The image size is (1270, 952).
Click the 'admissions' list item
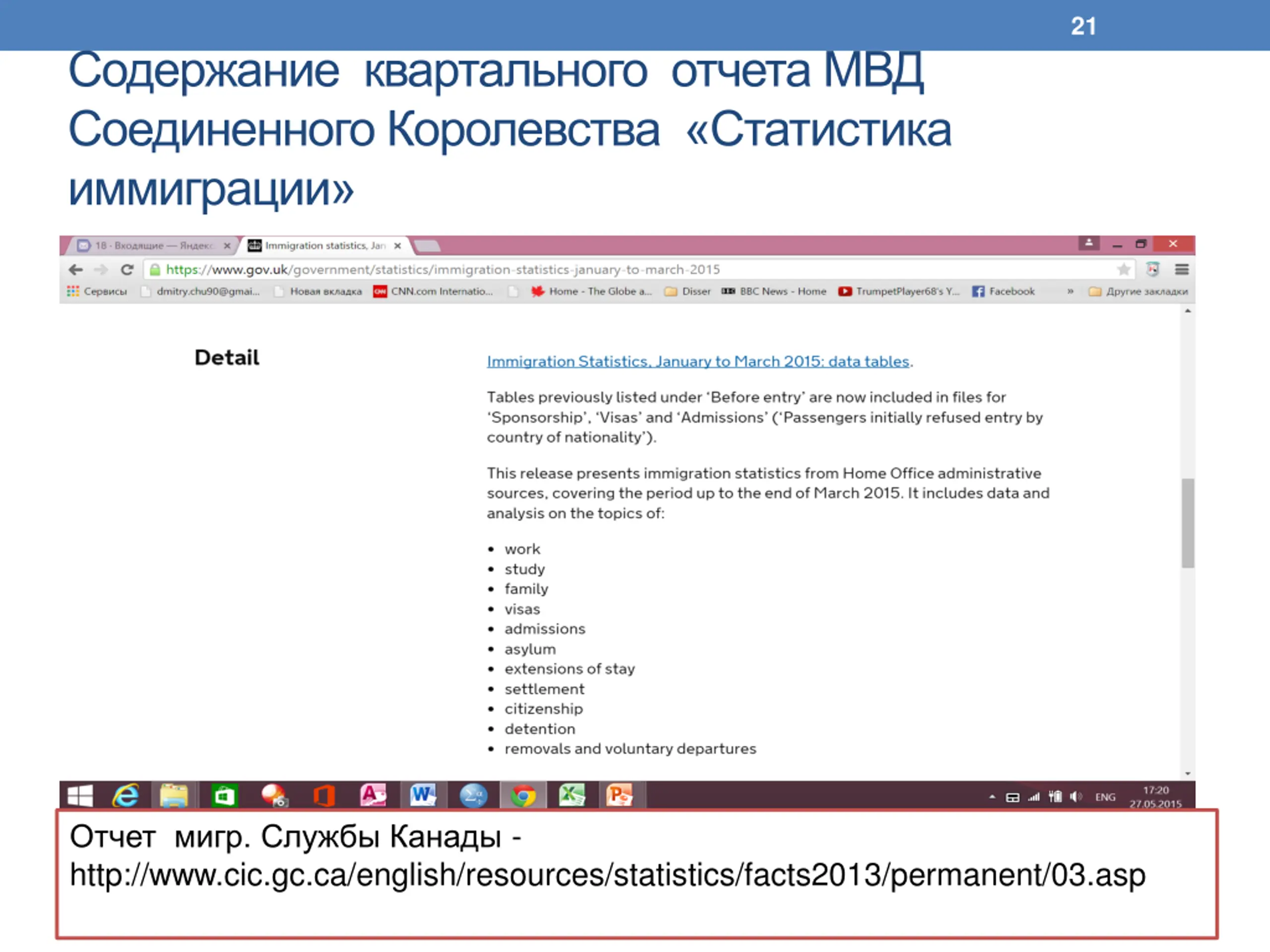click(545, 629)
